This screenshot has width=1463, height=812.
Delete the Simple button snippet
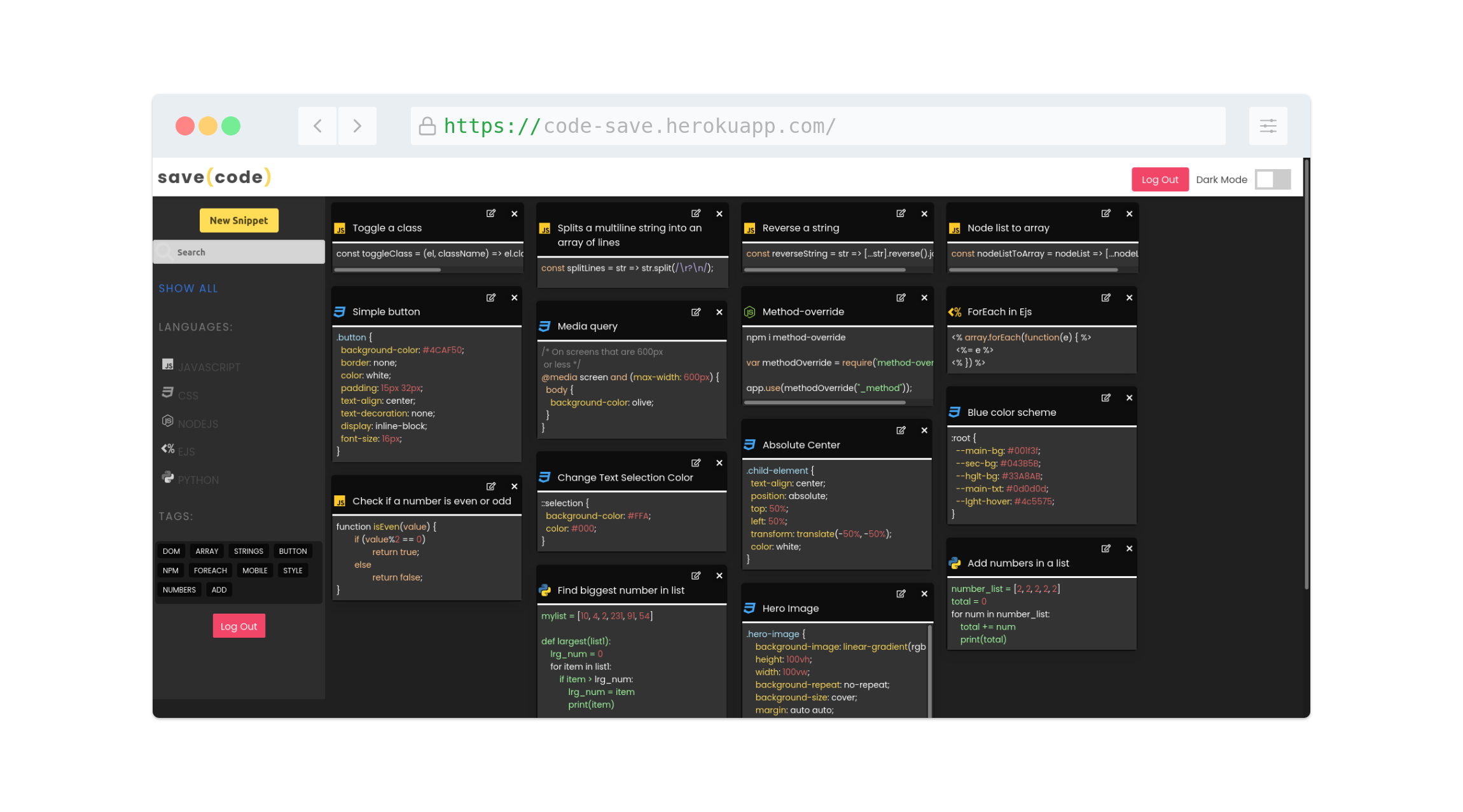click(515, 298)
